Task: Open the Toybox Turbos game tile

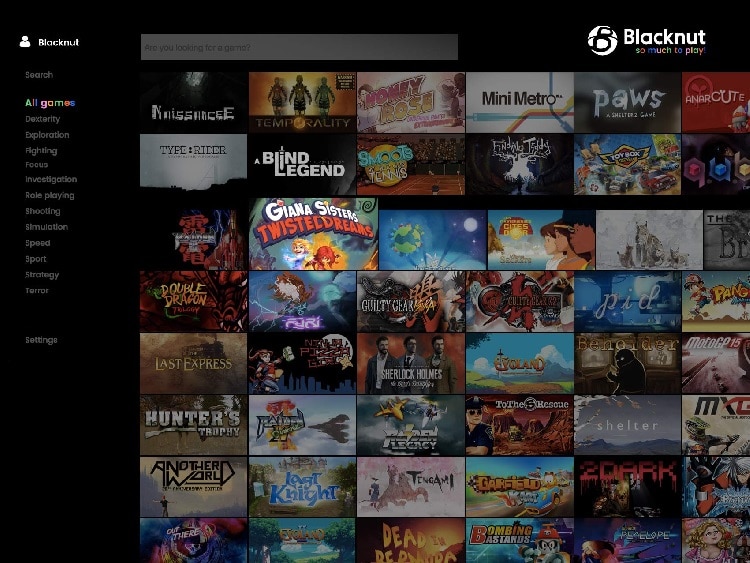Action: 628,164
